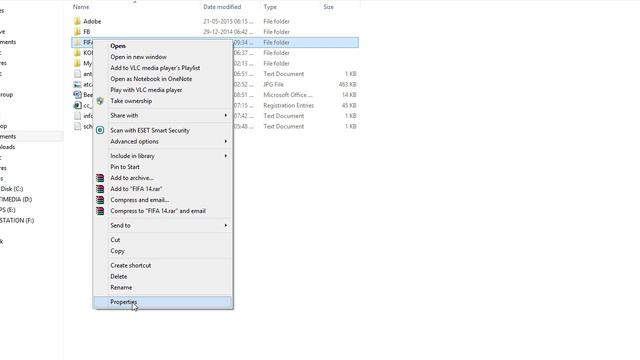The height and width of the screenshot is (360, 640).
Task: Click the 463 KB size cell
Action: click(348, 84)
